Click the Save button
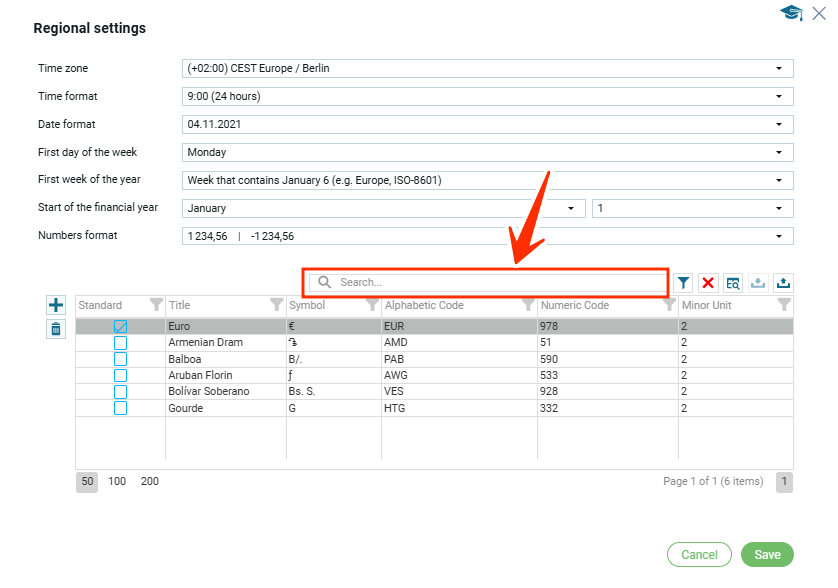Viewport: 838px width, 588px height. click(767, 555)
